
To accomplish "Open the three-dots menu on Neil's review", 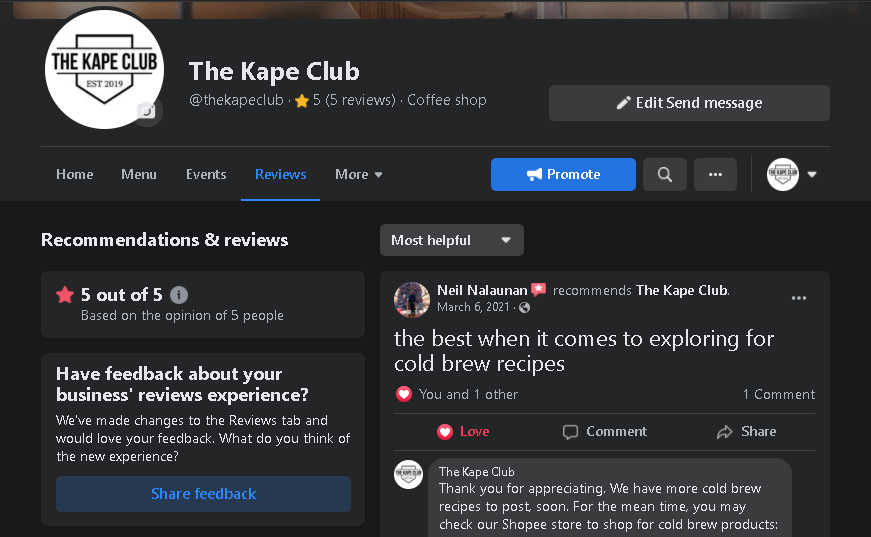I will (x=799, y=298).
